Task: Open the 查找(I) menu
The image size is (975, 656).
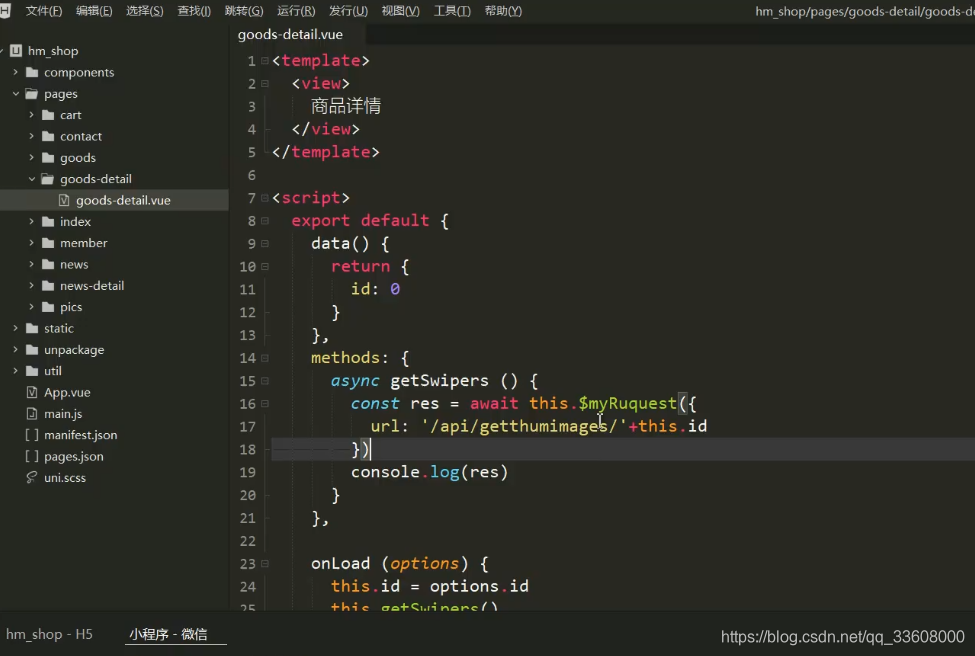Action: 194,11
